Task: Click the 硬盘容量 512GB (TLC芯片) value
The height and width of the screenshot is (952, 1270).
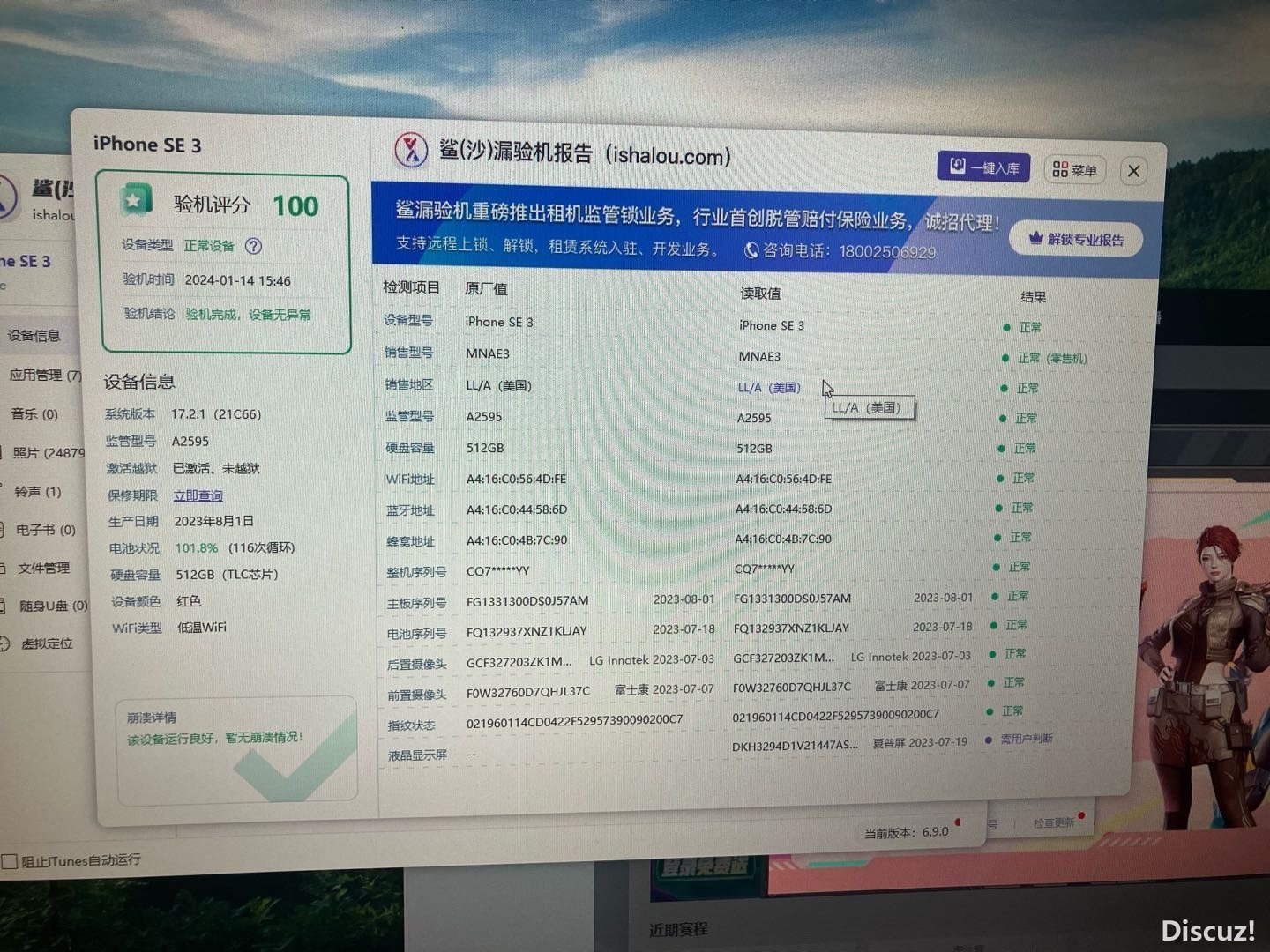Action: point(227,575)
